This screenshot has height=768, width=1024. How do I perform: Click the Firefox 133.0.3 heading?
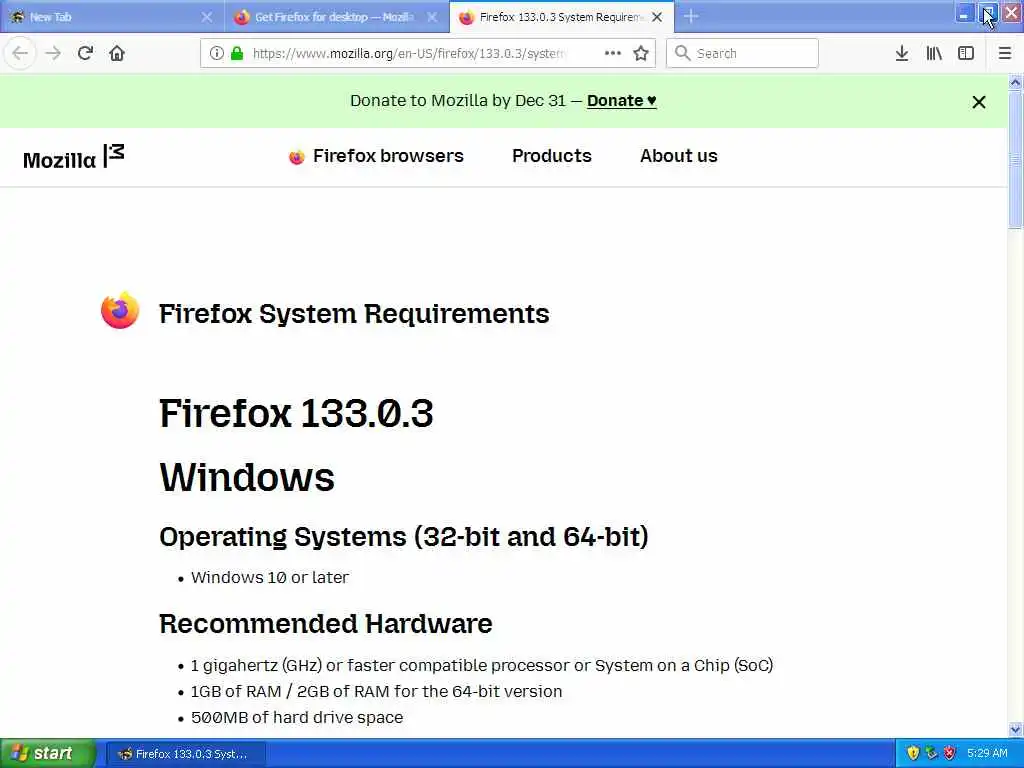pyautogui.click(x=296, y=413)
